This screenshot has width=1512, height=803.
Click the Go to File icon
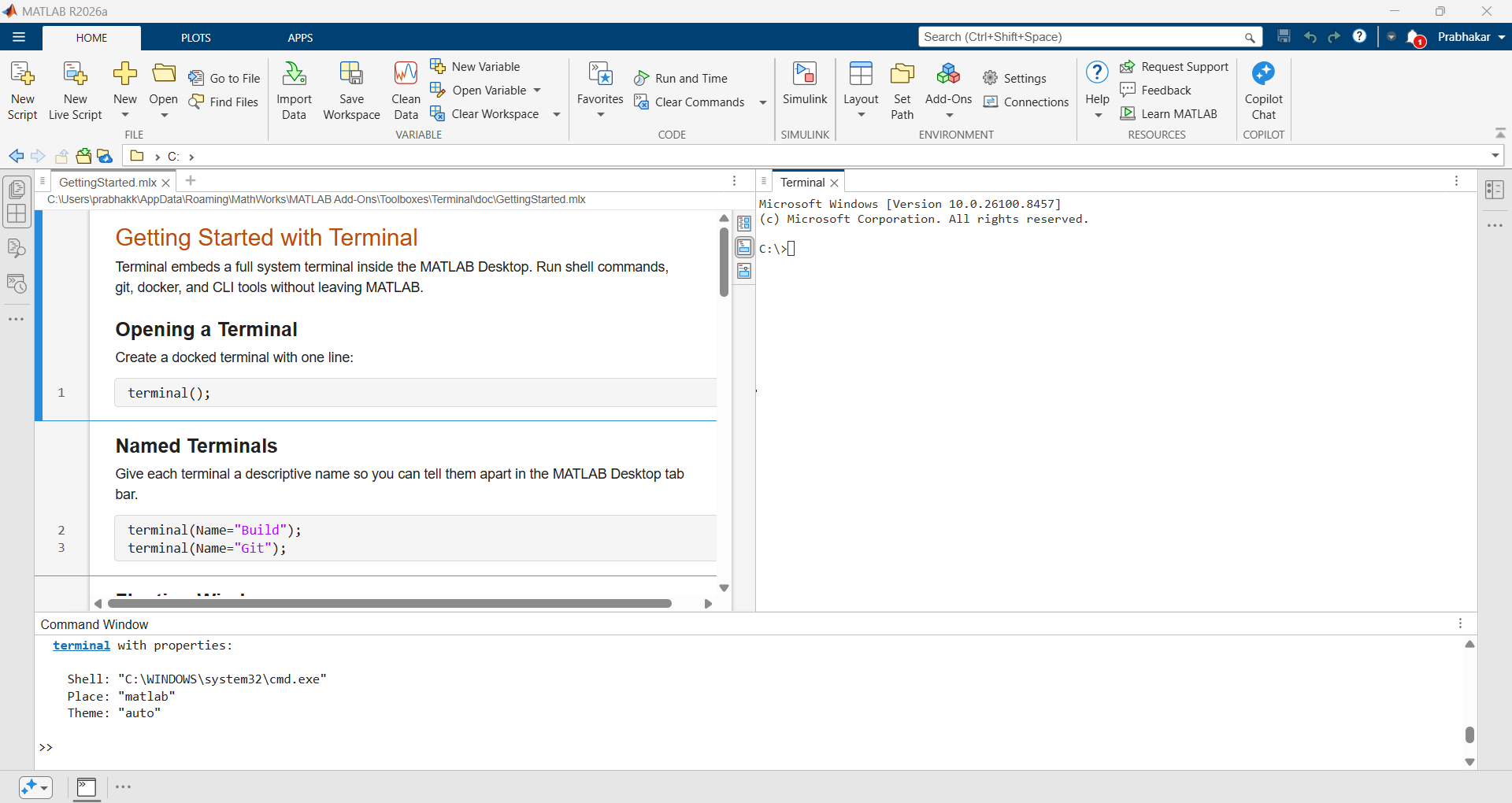(x=197, y=78)
